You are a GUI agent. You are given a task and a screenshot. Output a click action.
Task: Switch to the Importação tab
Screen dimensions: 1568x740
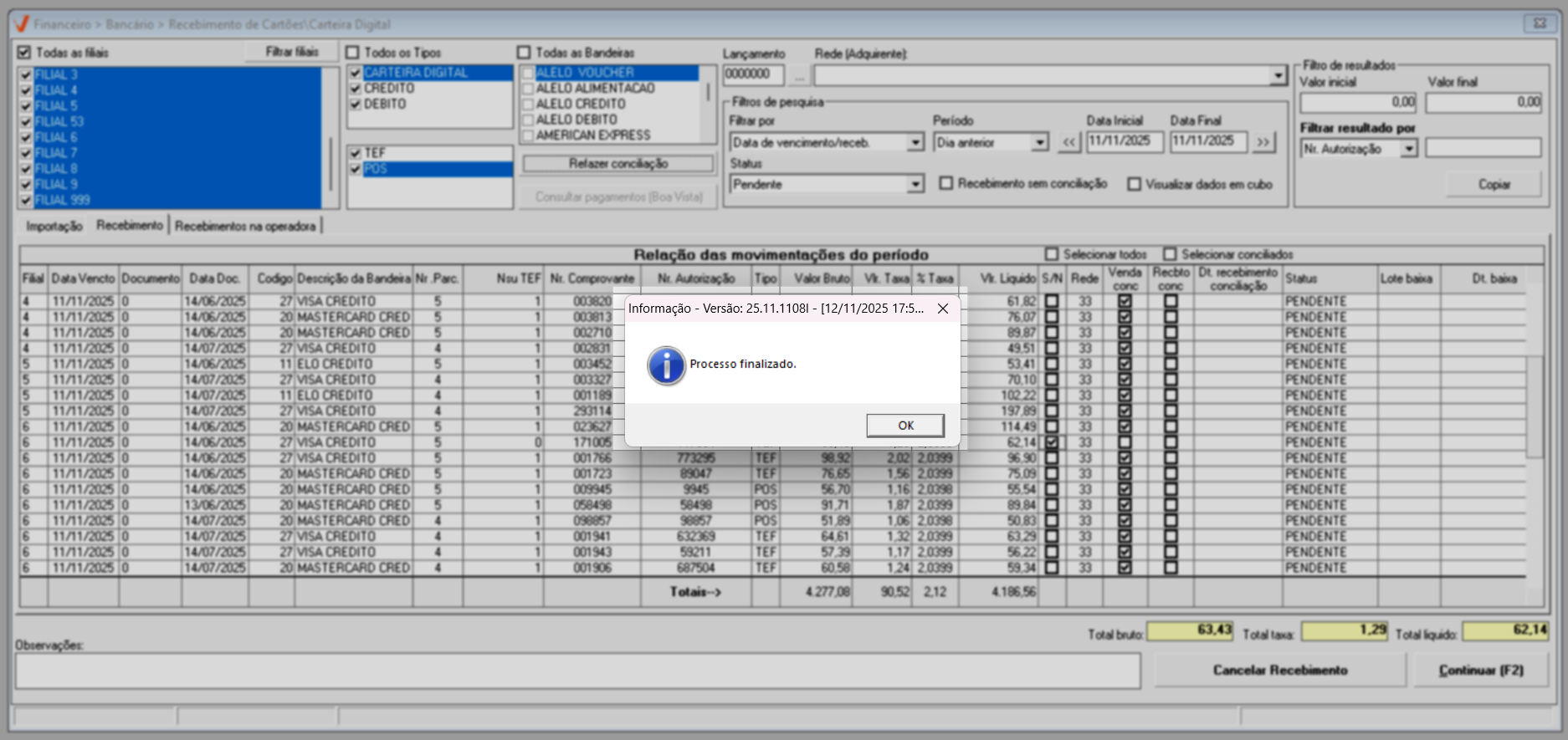[x=54, y=226]
